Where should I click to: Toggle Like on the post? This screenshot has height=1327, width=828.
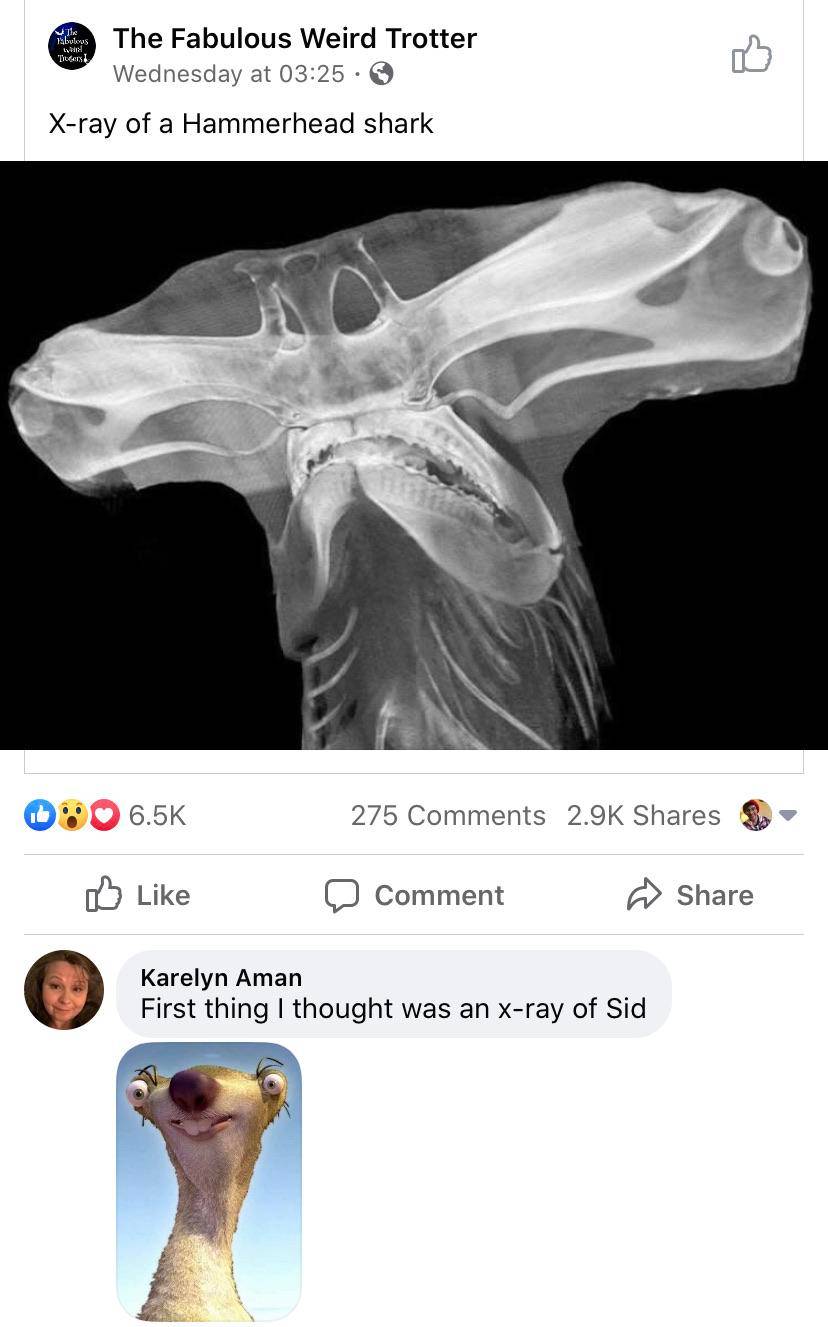(x=139, y=895)
